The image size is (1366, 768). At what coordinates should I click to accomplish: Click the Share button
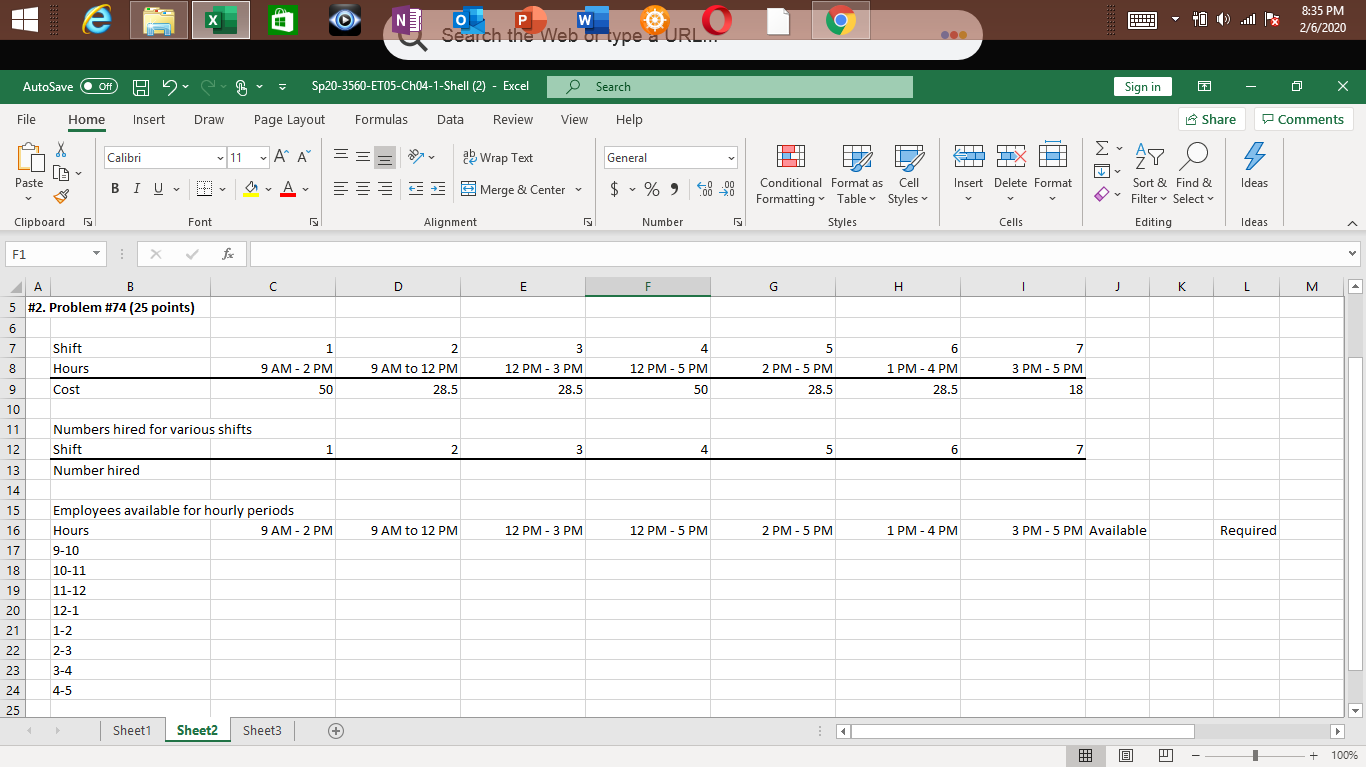pos(1211,119)
